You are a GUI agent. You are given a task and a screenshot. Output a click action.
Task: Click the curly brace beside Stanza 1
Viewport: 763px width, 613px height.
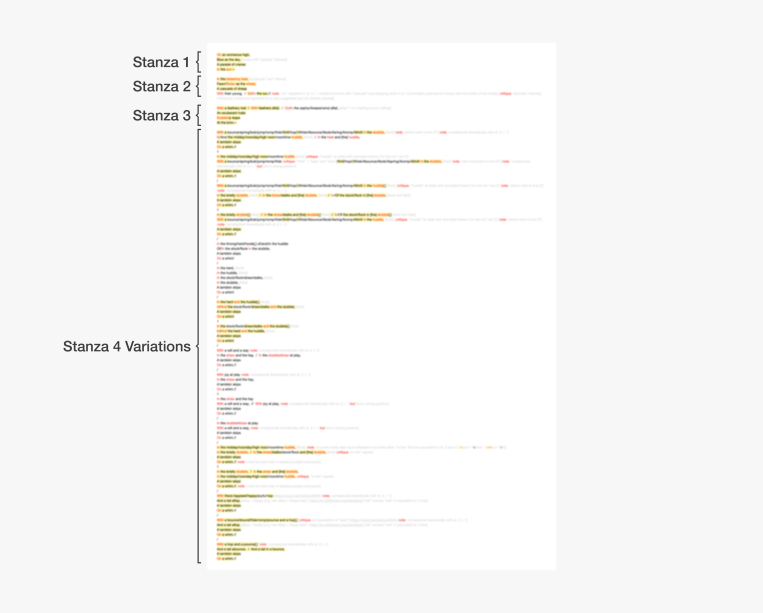[199, 62]
